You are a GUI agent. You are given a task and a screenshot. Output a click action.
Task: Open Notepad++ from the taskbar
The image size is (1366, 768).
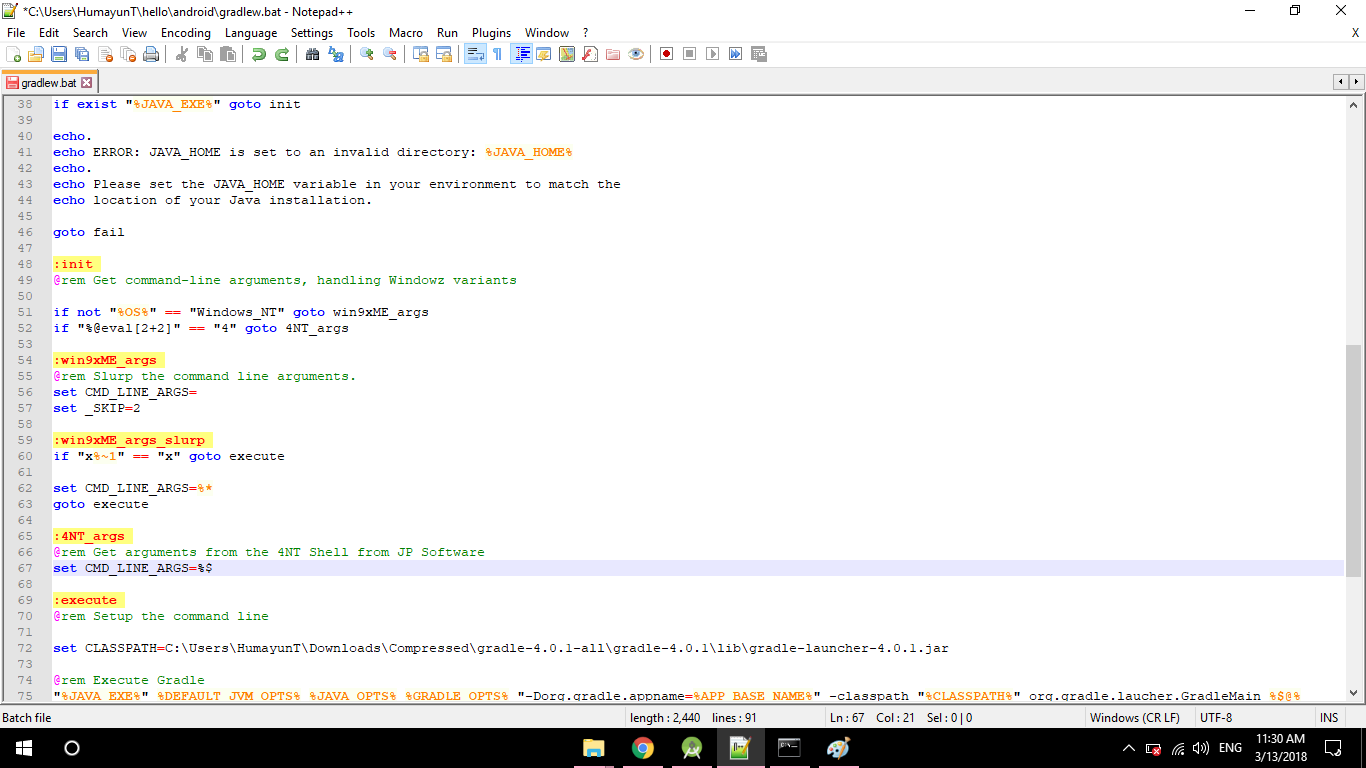[740, 748]
